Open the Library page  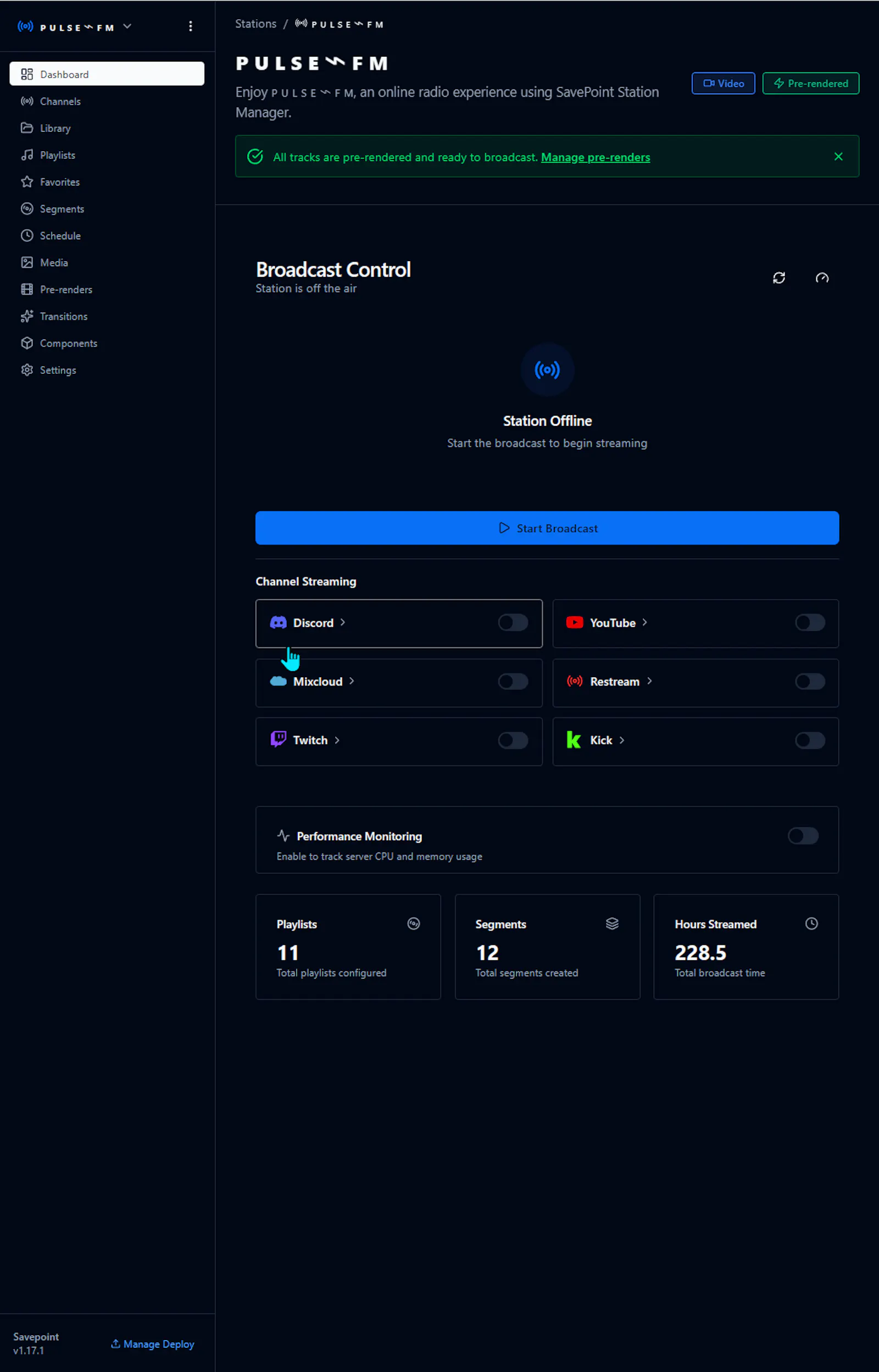107,128
